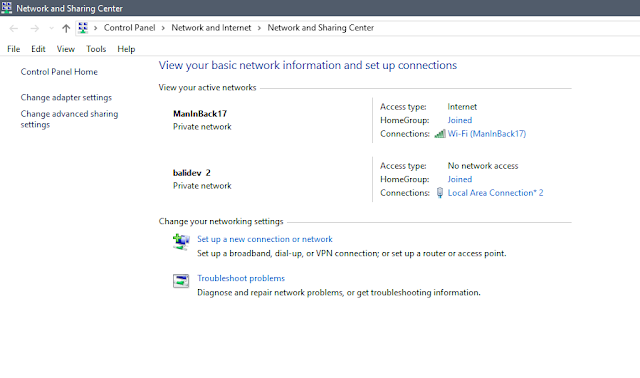Screen dimensions: 640x378
Task: Expand the chevron after Control Panel breadcrumb
Action: [x=163, y=28]
